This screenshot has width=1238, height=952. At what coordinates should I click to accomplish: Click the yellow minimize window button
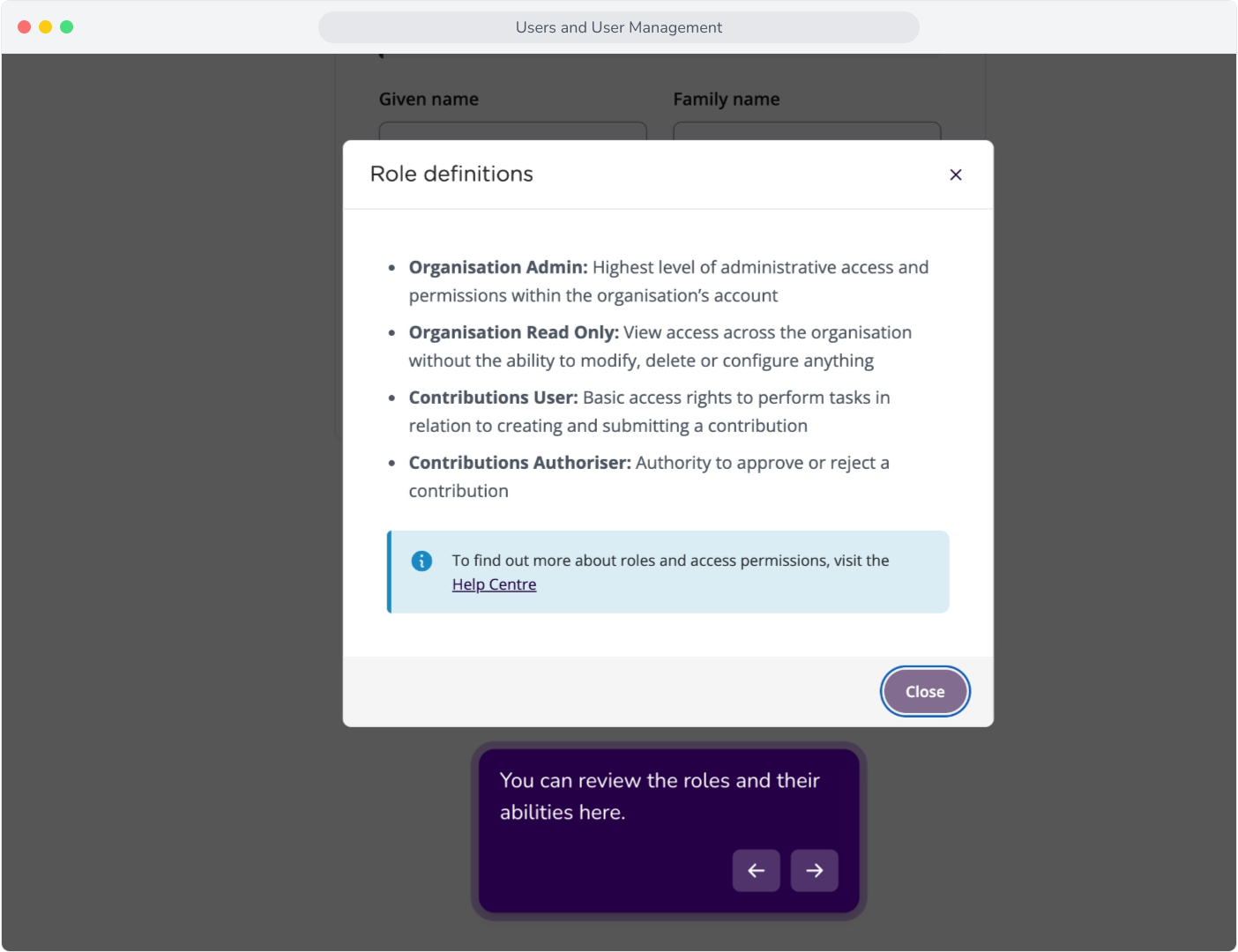coord(46,27)
